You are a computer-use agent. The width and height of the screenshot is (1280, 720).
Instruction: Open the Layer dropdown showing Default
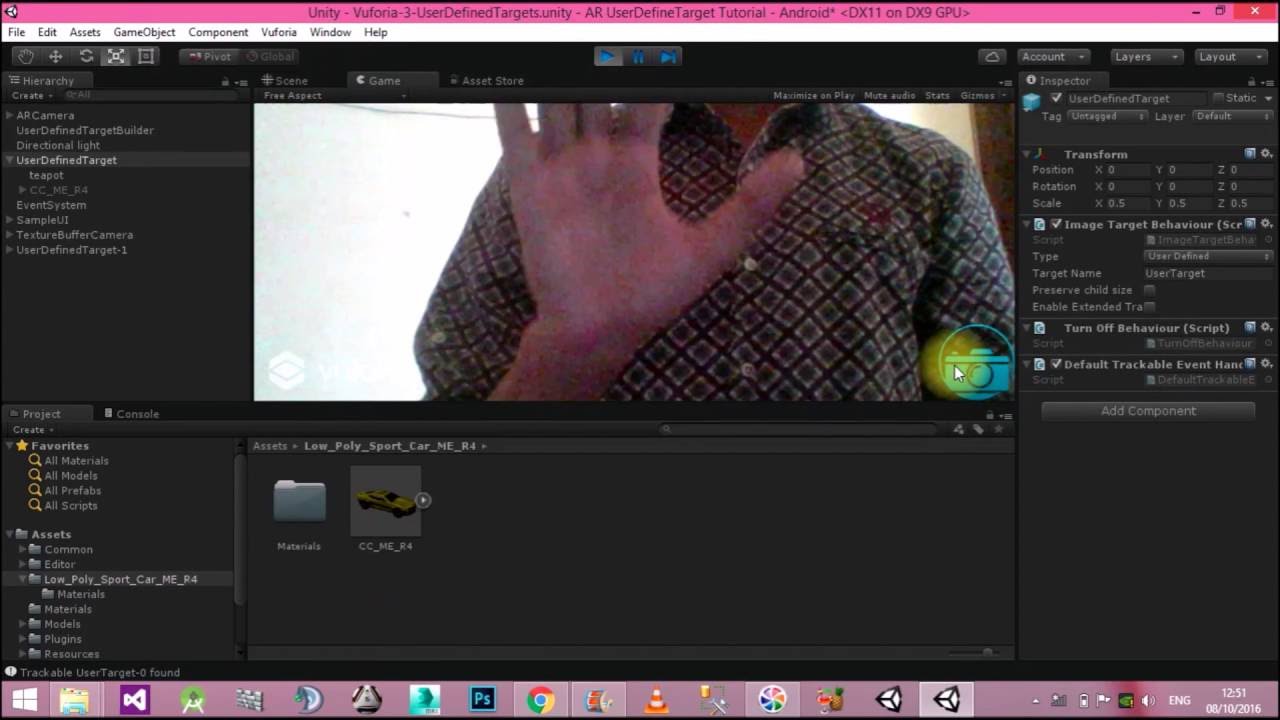(x=1232, y=116)
